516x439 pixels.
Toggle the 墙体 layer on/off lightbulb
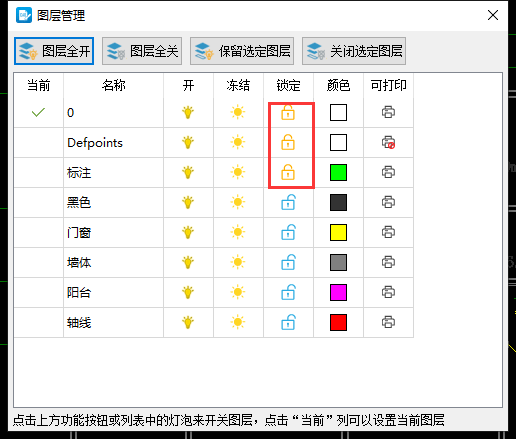coord(188,262)
